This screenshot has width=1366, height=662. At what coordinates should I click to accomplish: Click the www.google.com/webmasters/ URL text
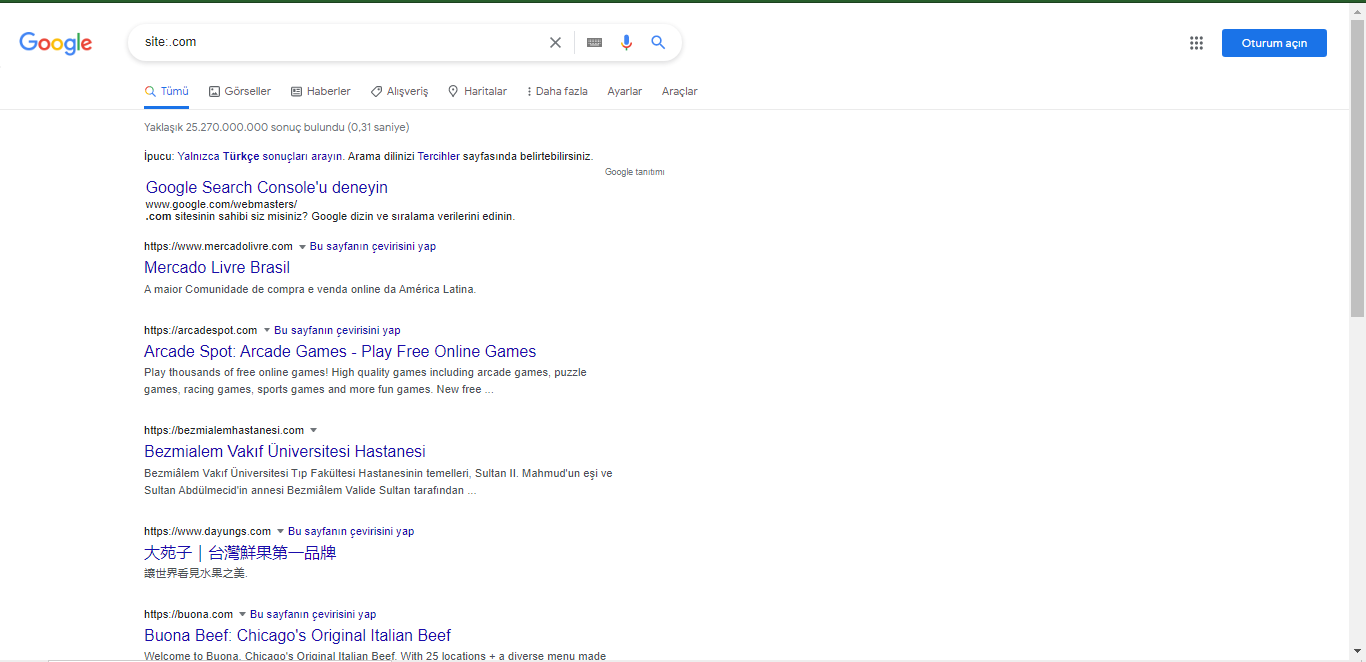point(221,204)
